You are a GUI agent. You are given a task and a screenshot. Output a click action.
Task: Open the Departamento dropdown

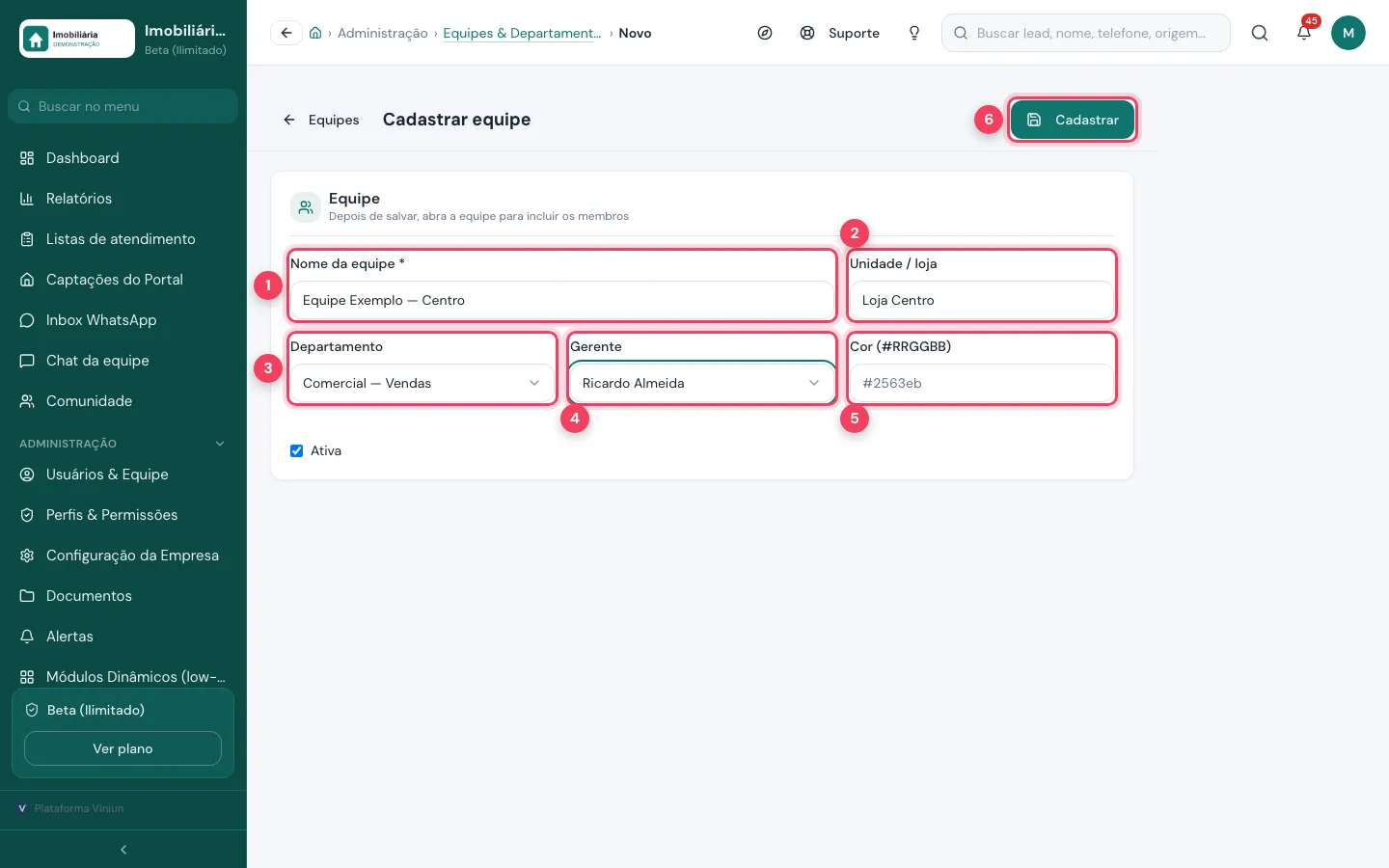422,383
